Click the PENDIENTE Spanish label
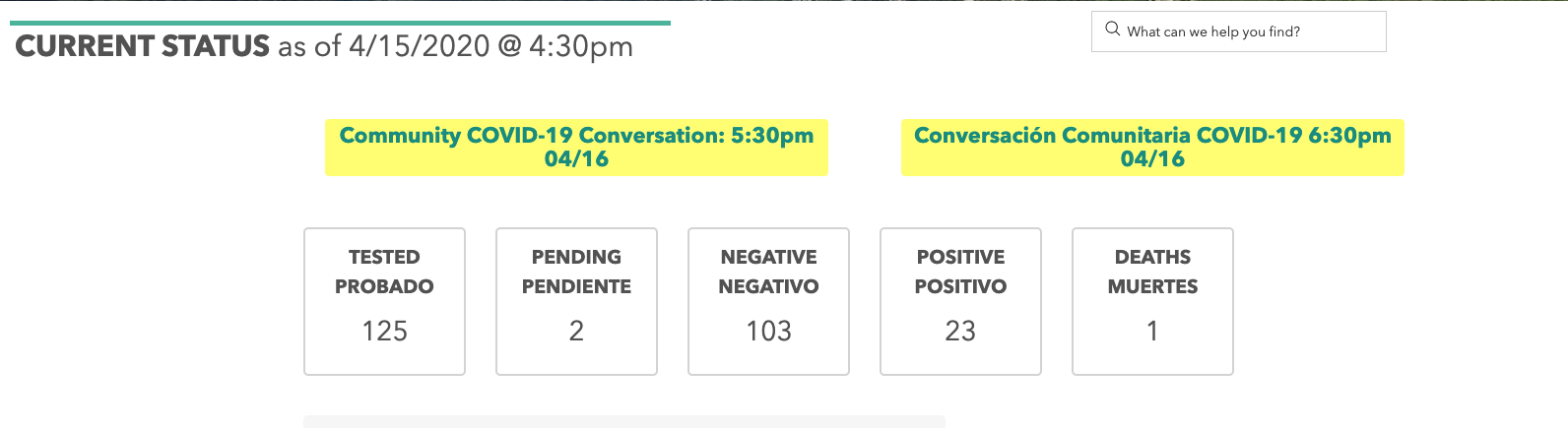The height and width of the screenshot is (428, 1568). 576,286
